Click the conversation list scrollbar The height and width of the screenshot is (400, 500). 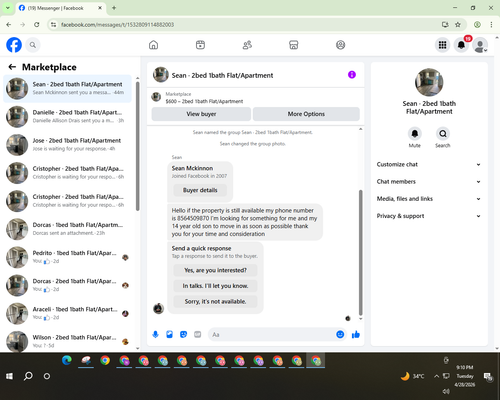click(137, 146)
